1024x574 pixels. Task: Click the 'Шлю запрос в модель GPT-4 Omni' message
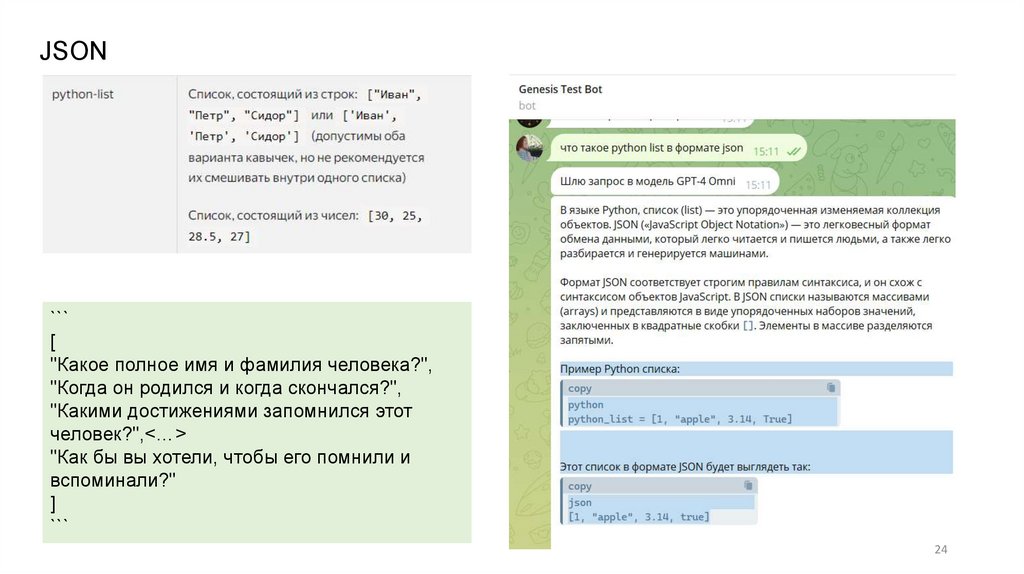click(x=647, y=182)
